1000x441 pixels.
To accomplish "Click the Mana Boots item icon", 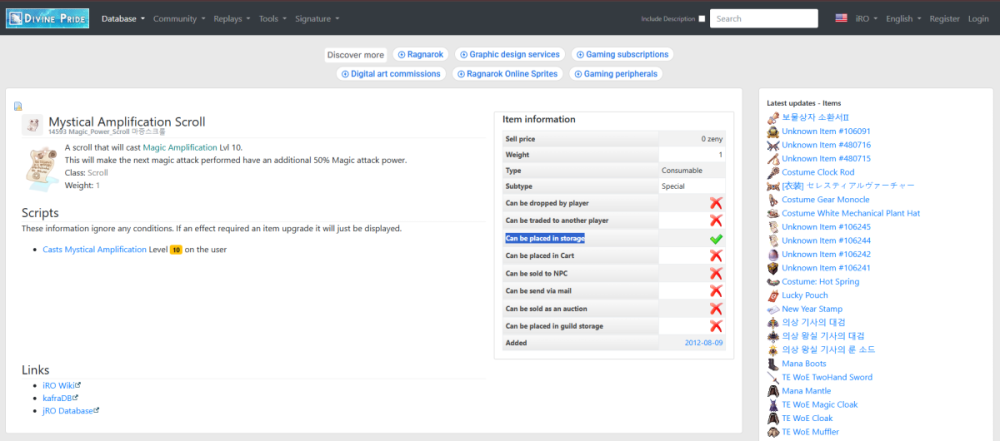I will (x=773, y=364).
